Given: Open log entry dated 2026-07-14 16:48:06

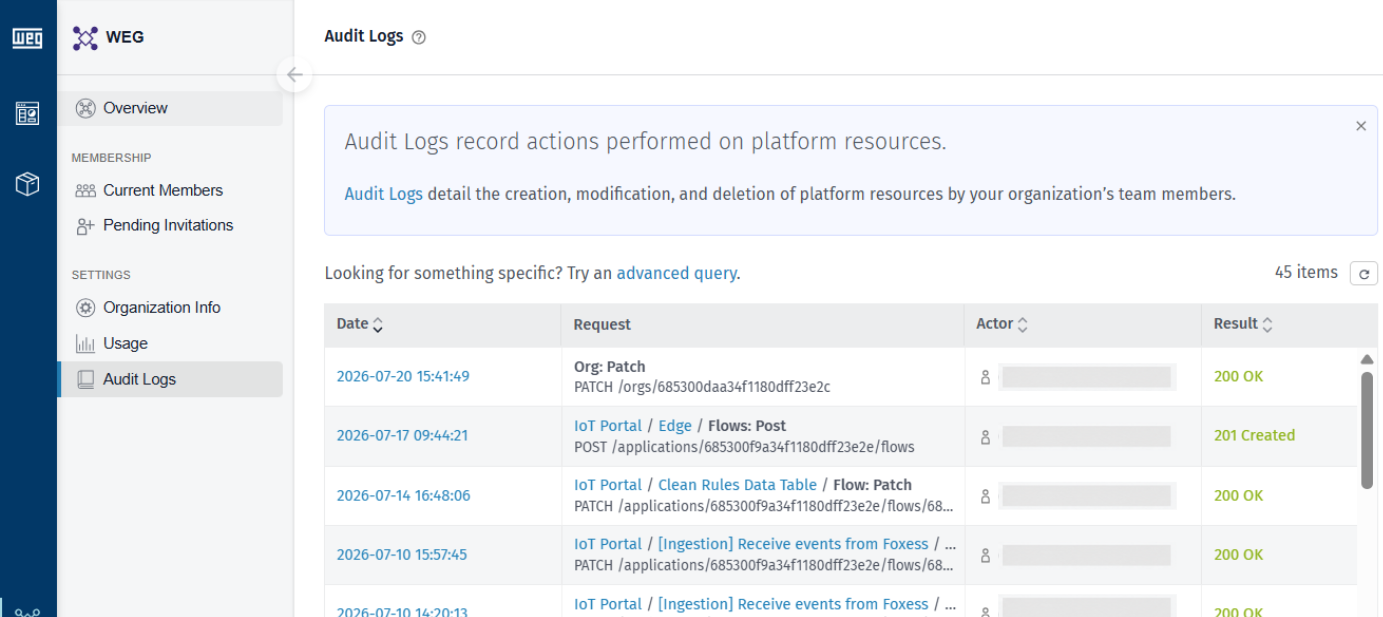Looking at the screenshot, I should (403, 496).
